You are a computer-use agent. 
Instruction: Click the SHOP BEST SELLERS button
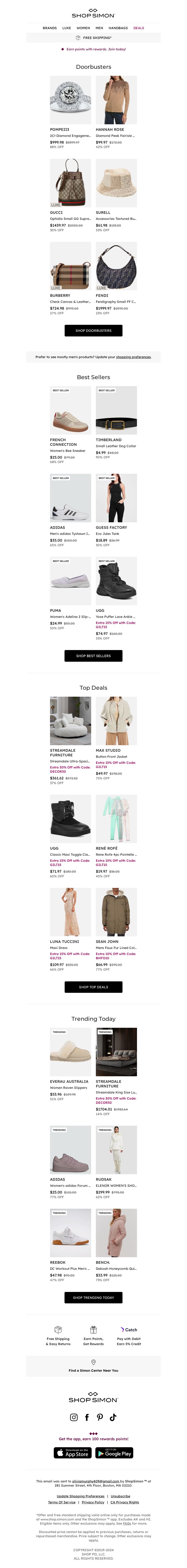pyautogui.click(x=93, y=656)
